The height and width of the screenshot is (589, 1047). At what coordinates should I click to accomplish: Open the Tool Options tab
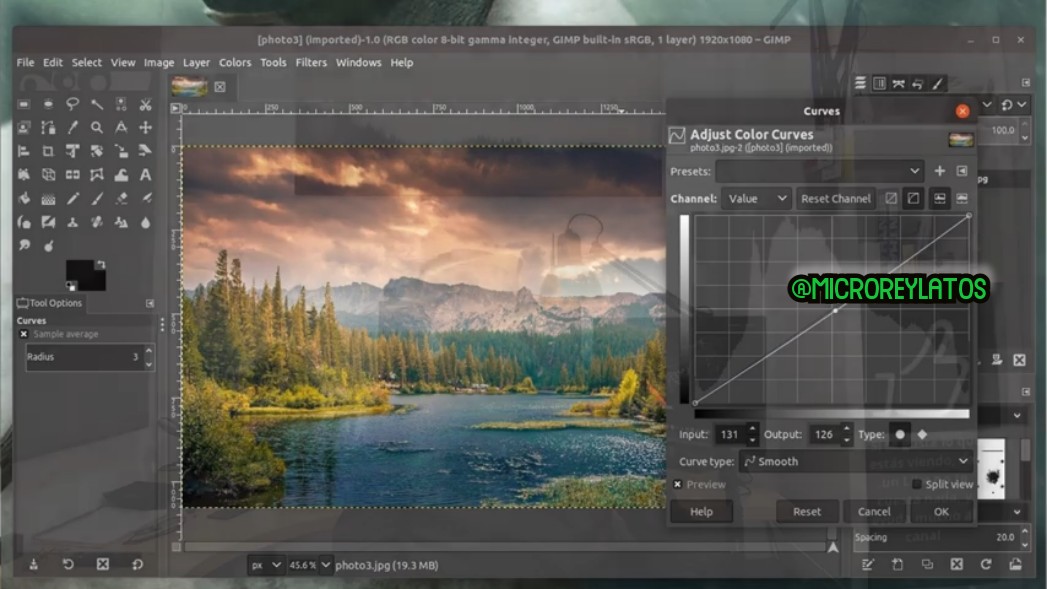(50, 303)
